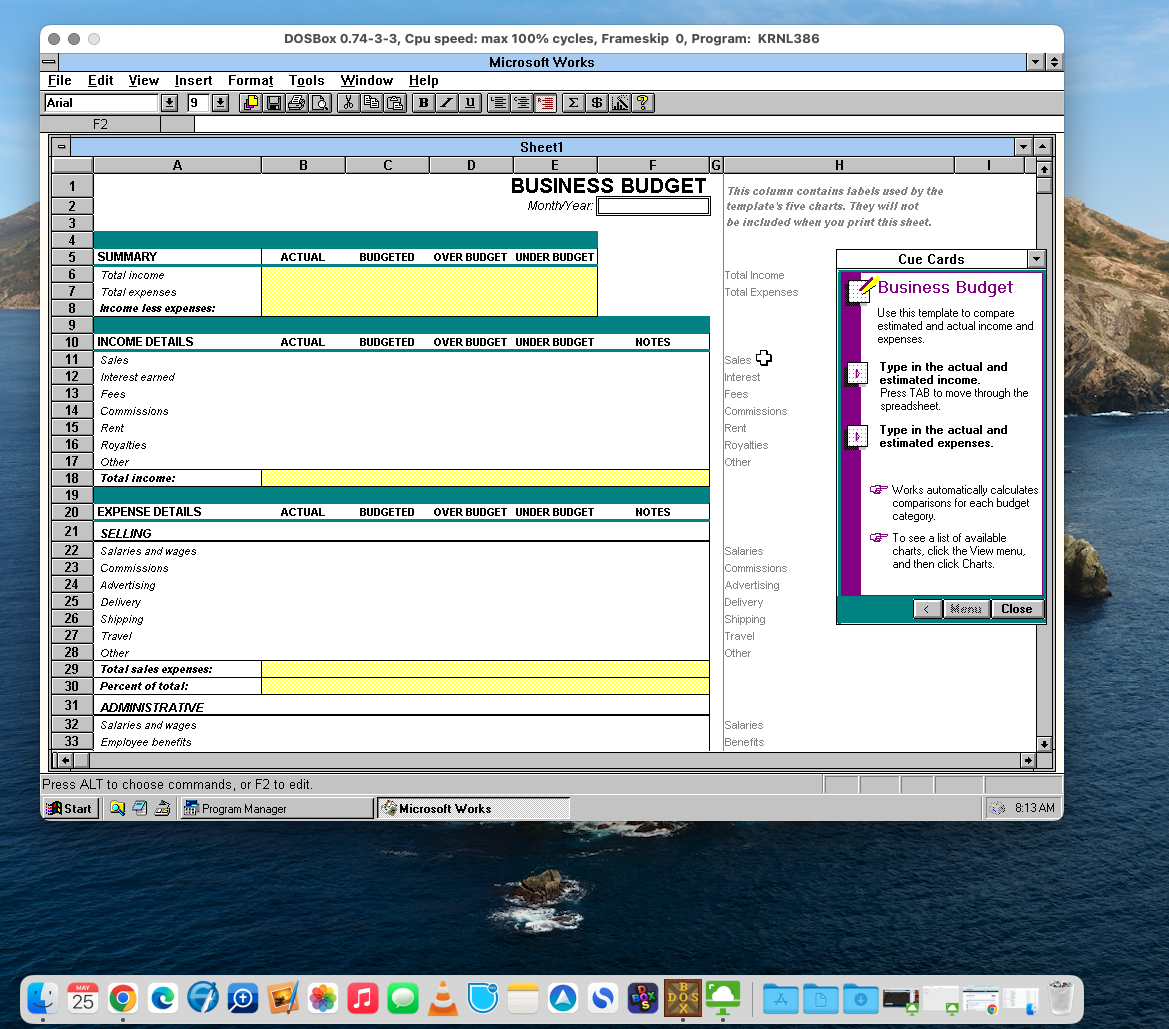Select the column H header
The image size is (1169, 1029).
pos(839,166)
